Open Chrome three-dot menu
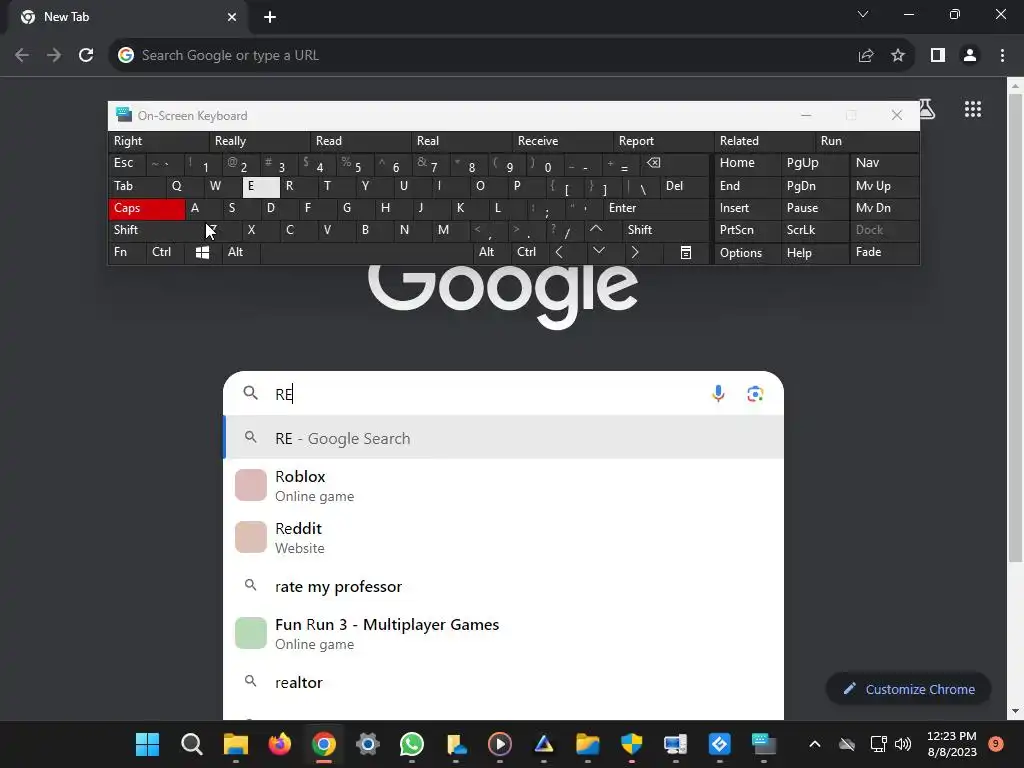The height and width of the screenshot is (768, 1024). pos(1002,56)
